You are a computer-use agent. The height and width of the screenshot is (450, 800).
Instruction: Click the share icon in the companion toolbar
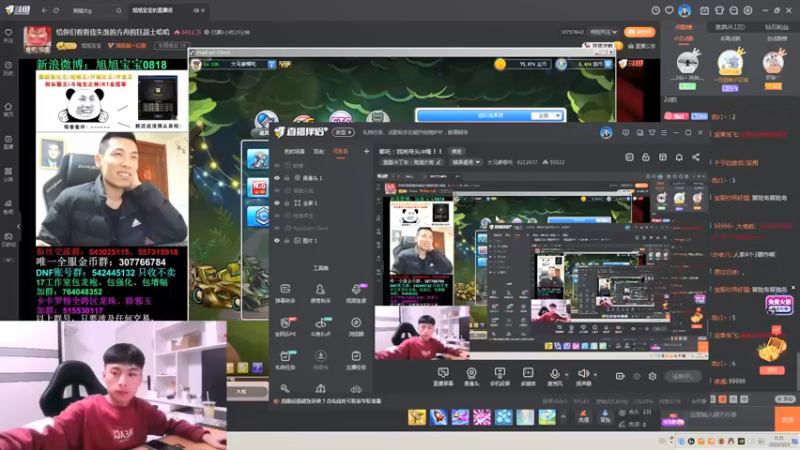(x=696, y=157)
